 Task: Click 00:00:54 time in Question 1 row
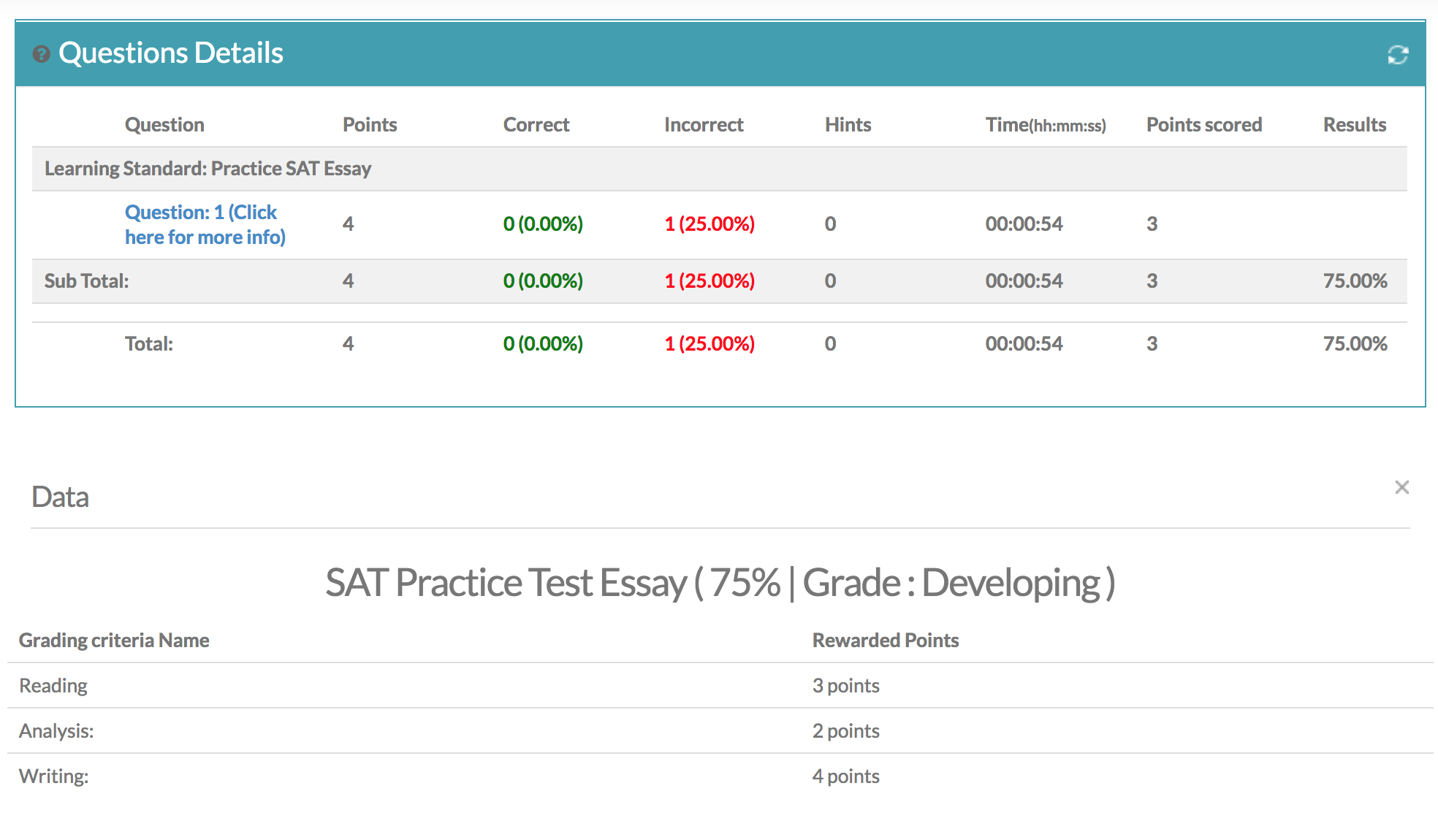pos(1024,224)
